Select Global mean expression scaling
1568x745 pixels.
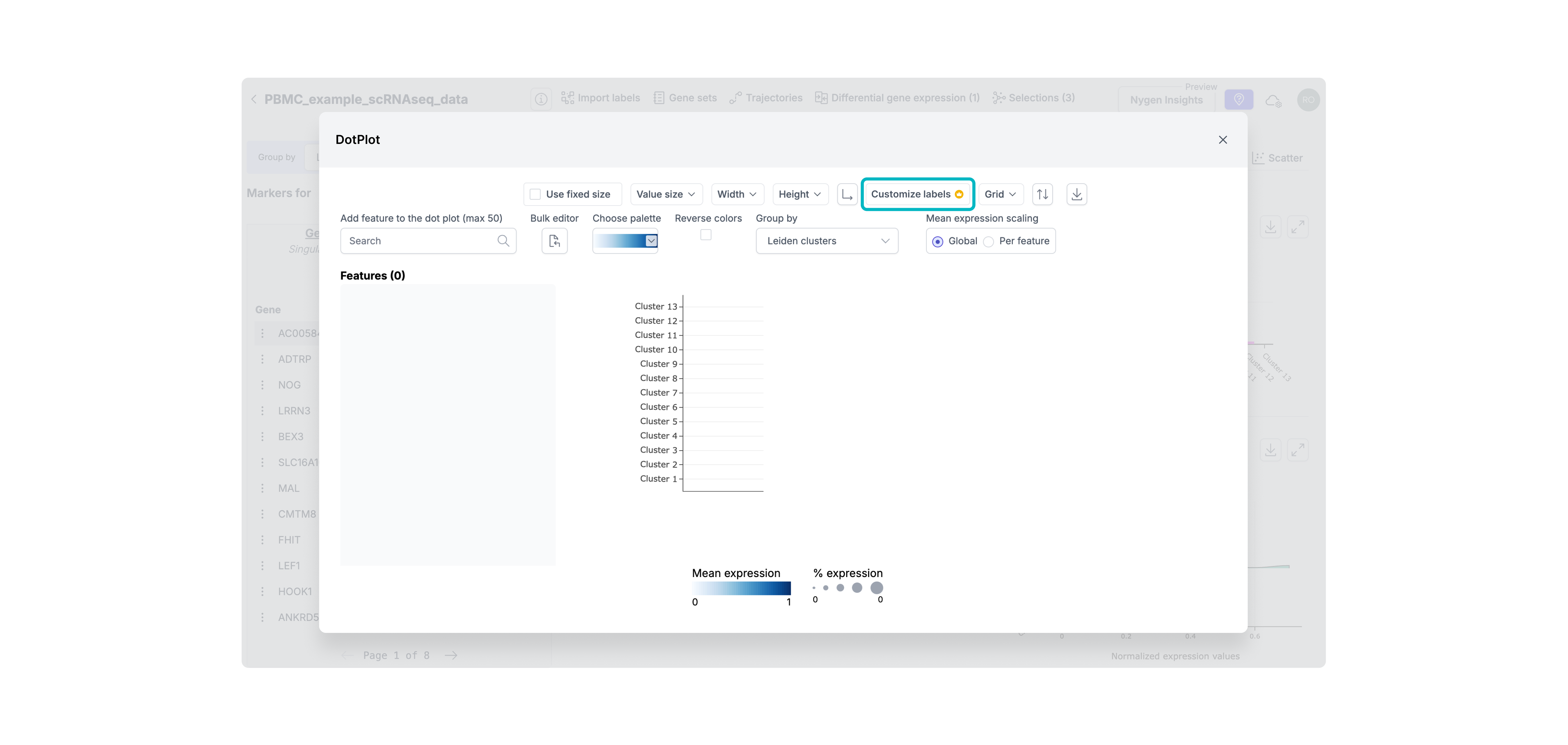click(x=937, y=241)
